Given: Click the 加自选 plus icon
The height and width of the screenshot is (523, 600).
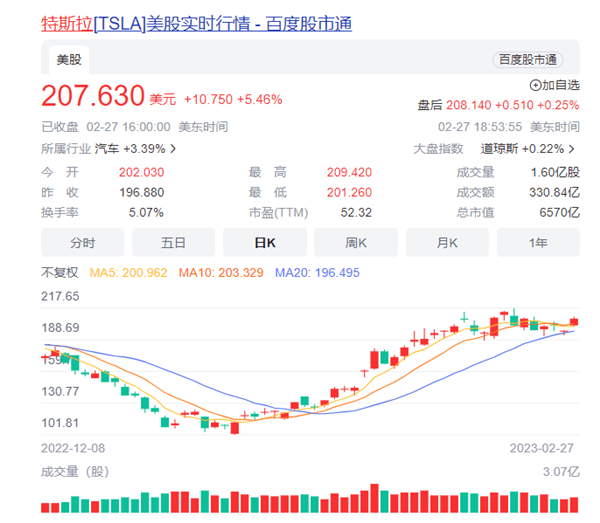Looking at the screenshot, I should point(535,86).
